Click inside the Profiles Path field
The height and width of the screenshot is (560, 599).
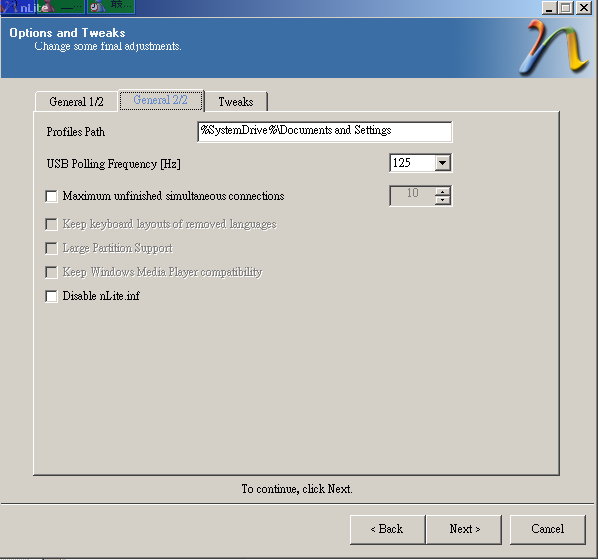point(325,131)
